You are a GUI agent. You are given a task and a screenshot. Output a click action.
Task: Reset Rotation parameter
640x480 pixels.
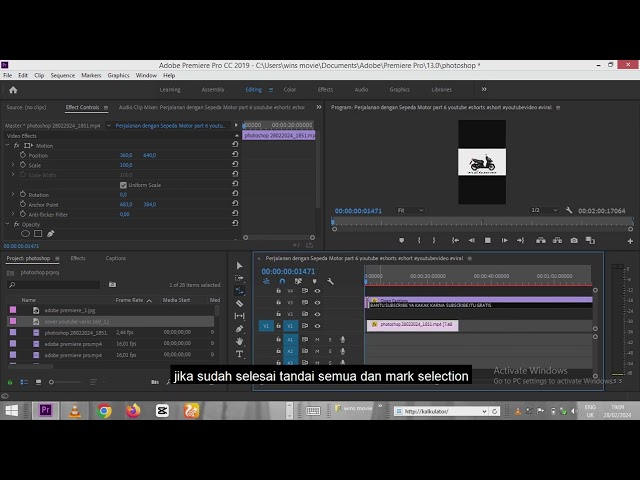pos(235,193)
